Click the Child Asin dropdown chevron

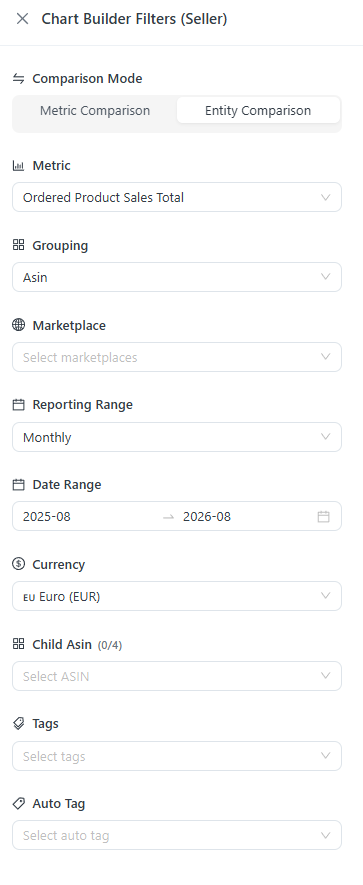(325, 676)
